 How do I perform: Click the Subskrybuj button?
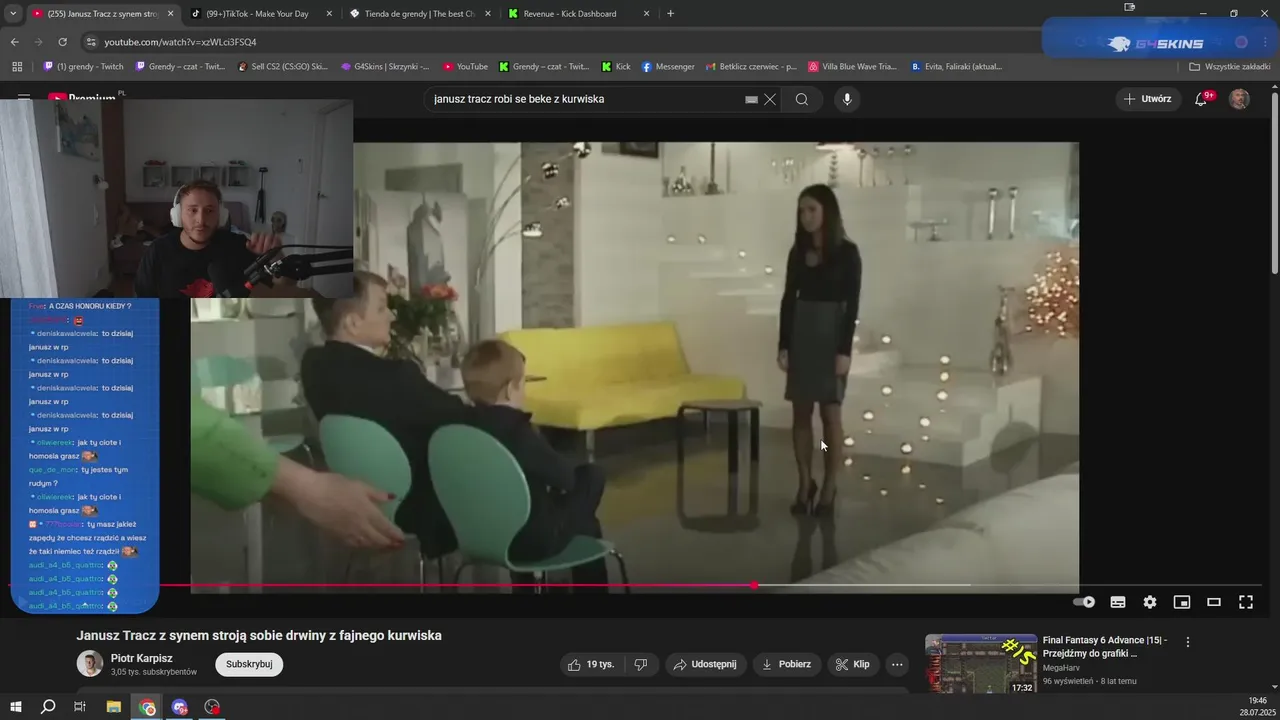(249, 664)
